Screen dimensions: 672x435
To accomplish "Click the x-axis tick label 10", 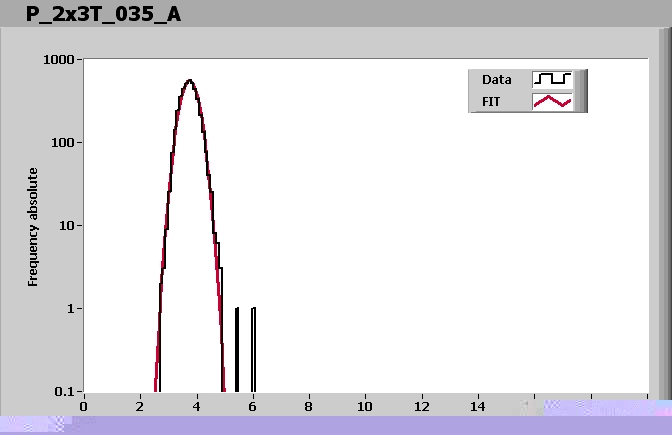I will pos(365,406).
